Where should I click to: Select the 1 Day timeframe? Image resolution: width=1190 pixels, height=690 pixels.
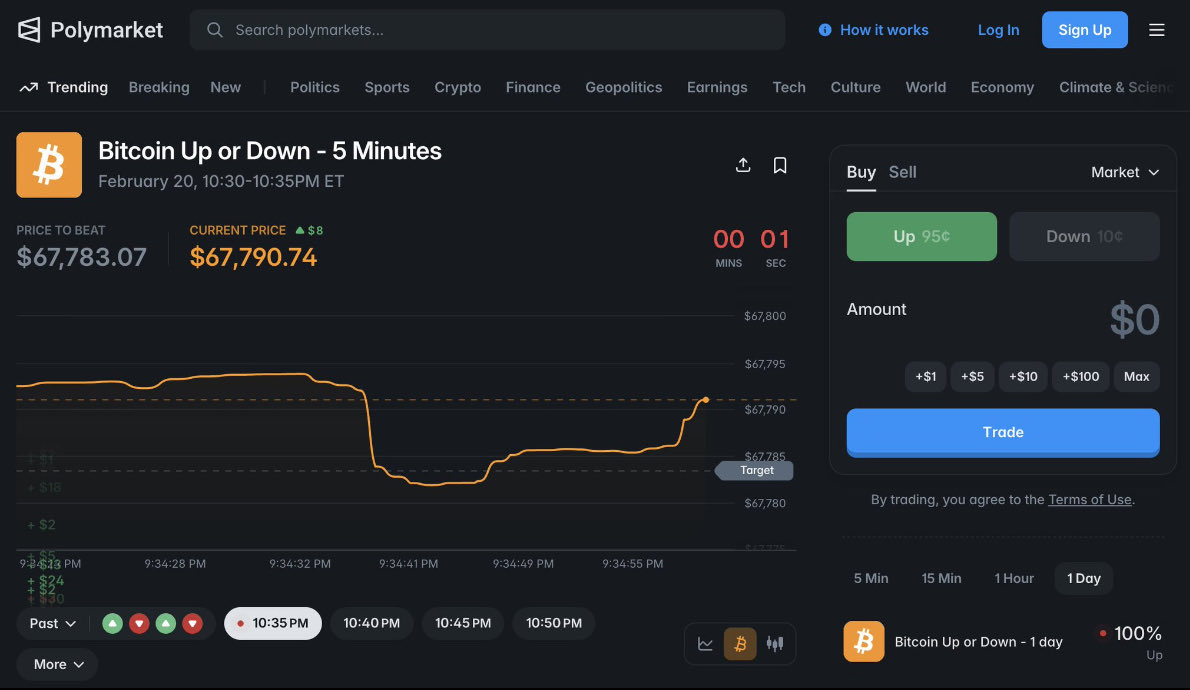(1084, 578)
